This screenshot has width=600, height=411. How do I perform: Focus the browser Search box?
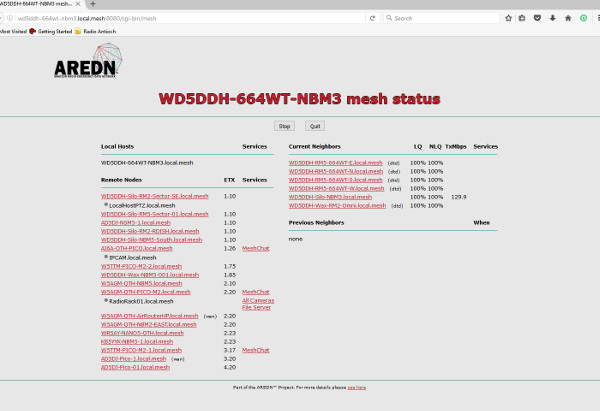coord(444,18)
